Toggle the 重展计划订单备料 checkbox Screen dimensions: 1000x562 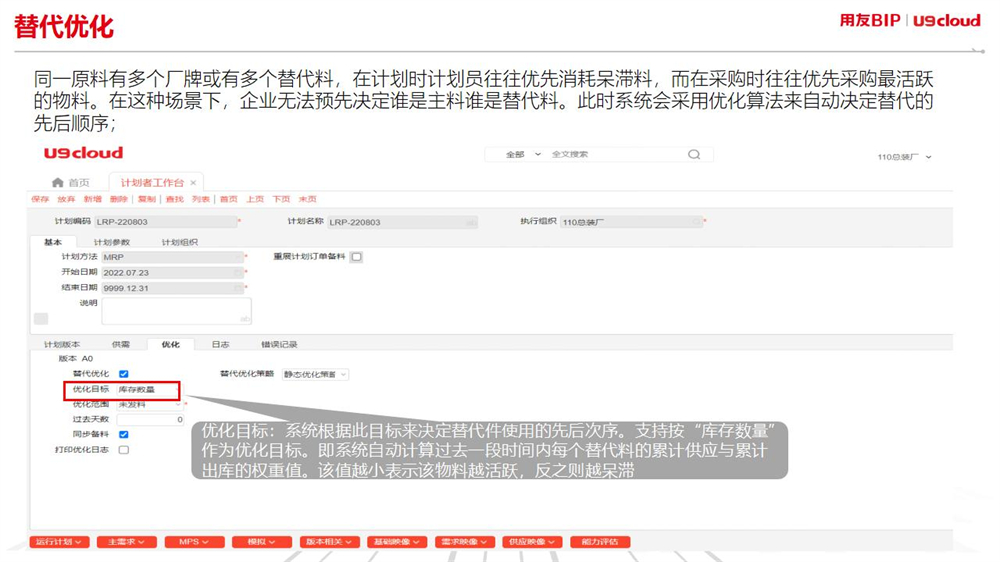pyautogui.click(x=357, y=257)
